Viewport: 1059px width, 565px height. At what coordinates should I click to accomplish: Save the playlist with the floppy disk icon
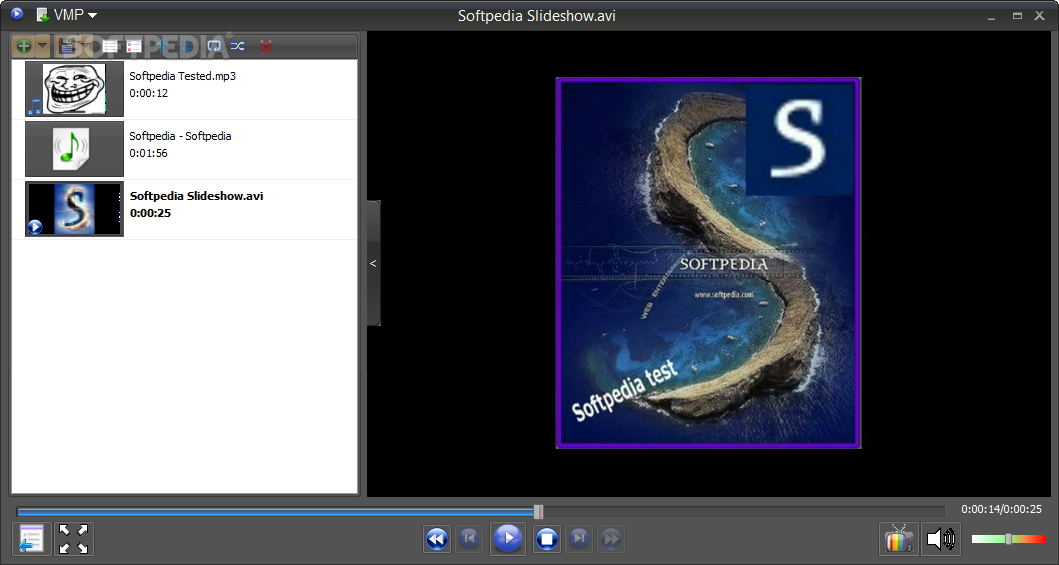click(x=67, y=47)
